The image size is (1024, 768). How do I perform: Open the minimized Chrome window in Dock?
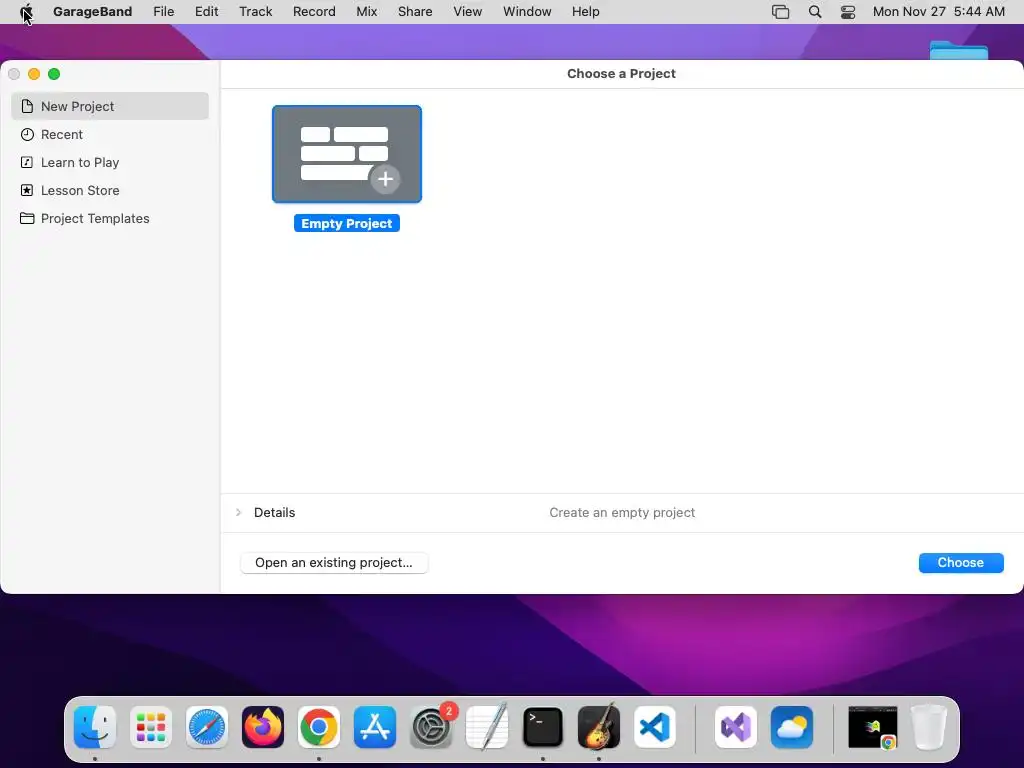click(x=872, y=727)
